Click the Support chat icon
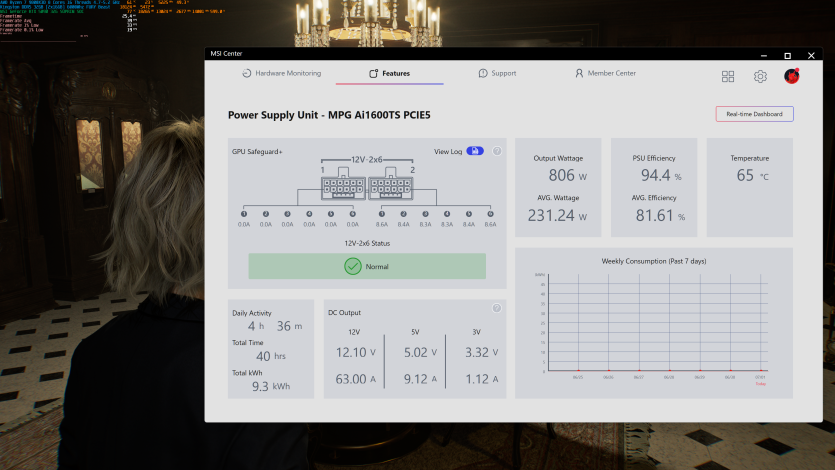Viewport: 835px width, 470px height. tap(482, 73)
